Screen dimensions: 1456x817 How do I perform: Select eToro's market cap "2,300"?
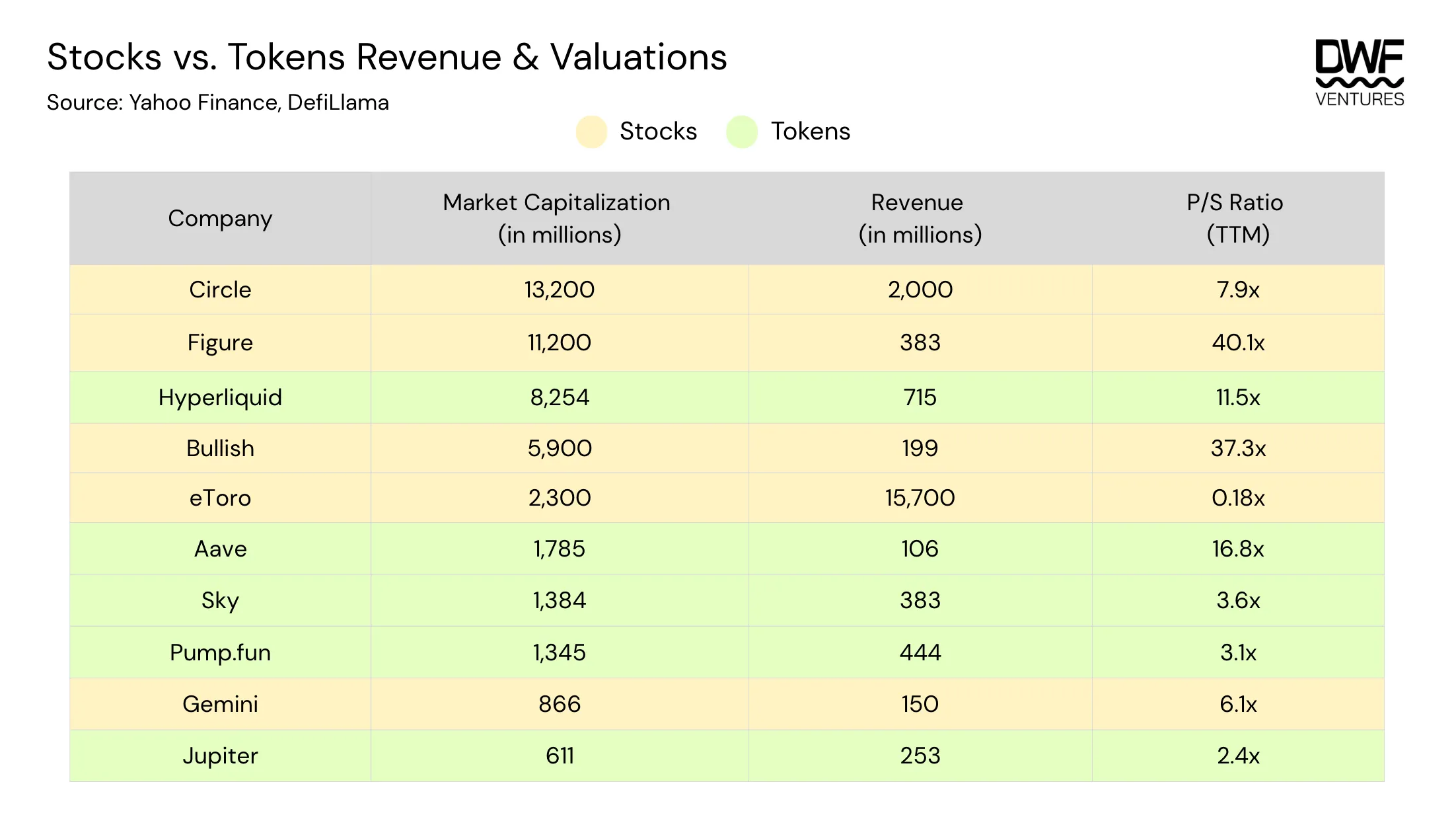coord(560,498)
